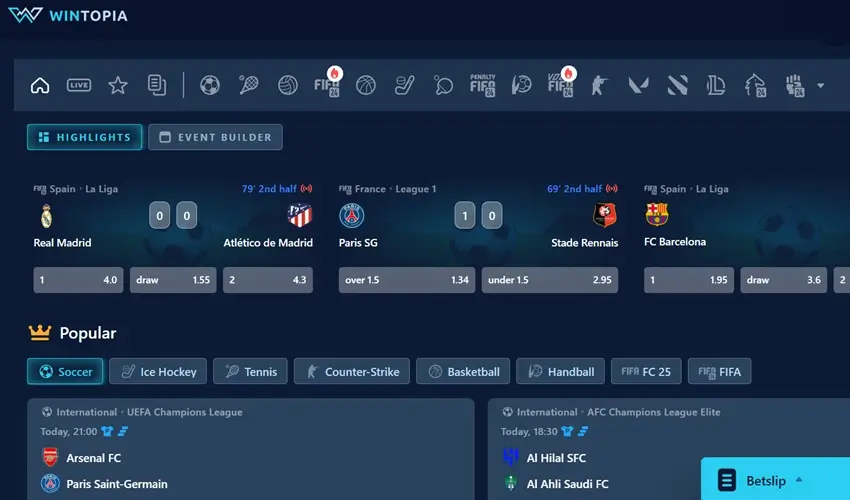Open the Paris Saint-Germain team row
Image resolution: width=850 pixels, height=500 pixels.
pyautogui.click(x=104, y=484)
